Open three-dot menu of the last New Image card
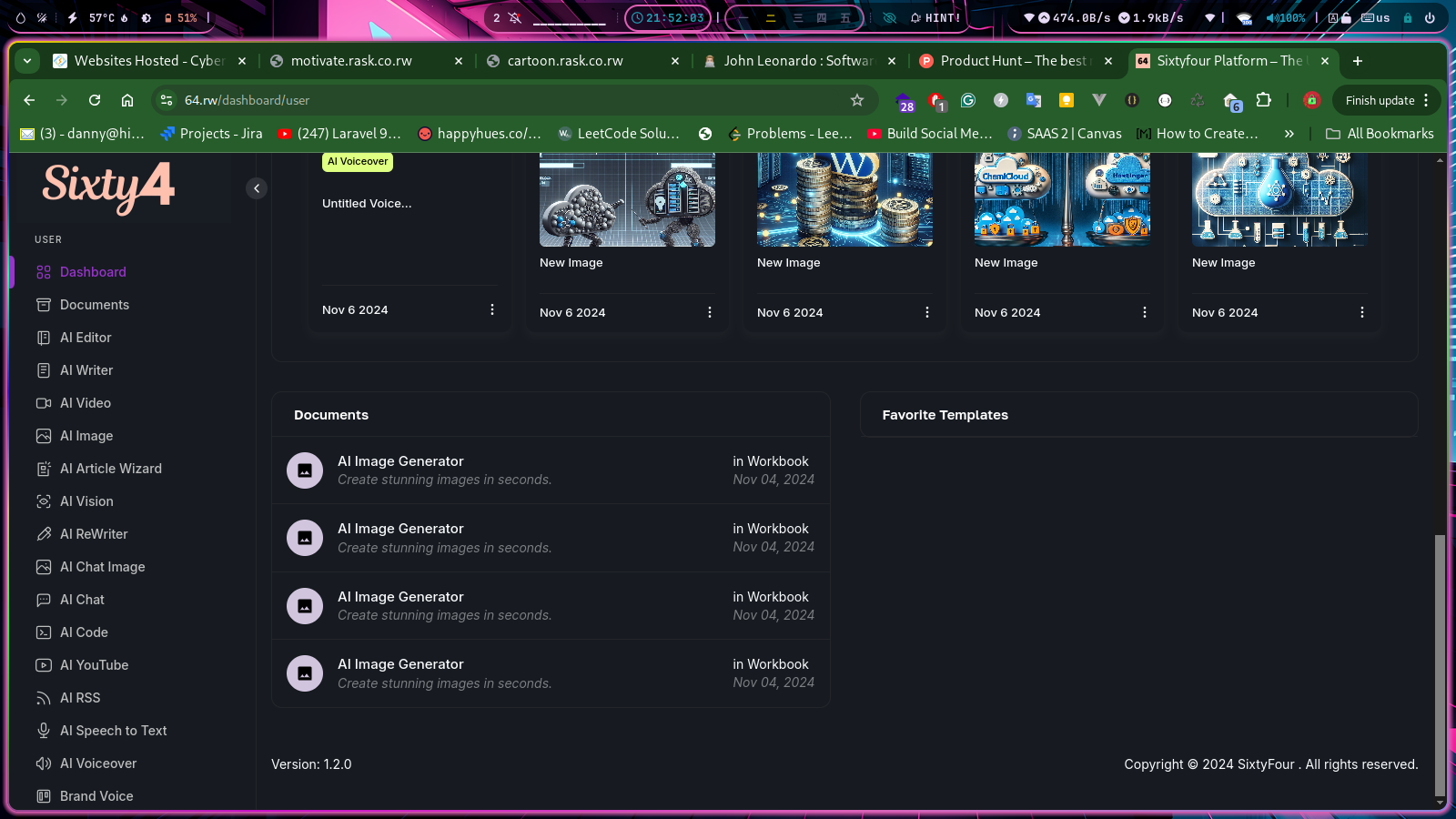Viewport: 1456px width, 819px height. [x=1361, y=312]
